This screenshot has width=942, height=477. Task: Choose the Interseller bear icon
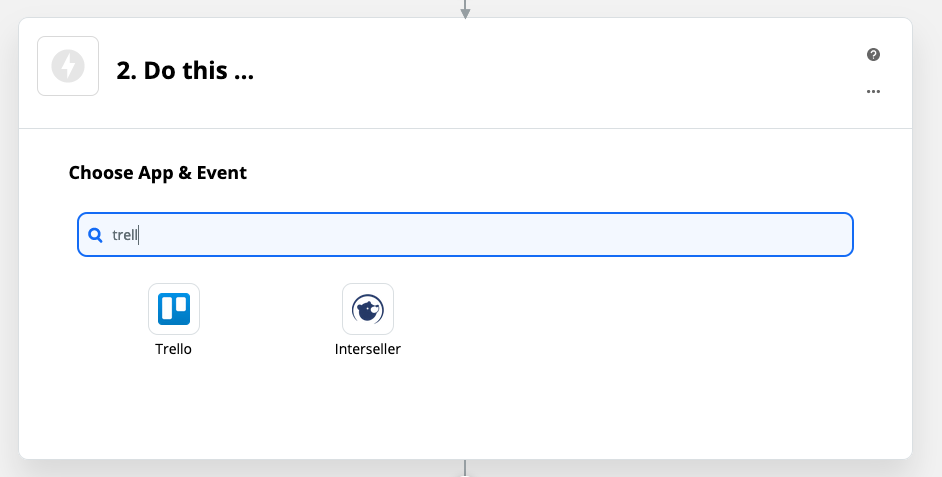[368, 309]
